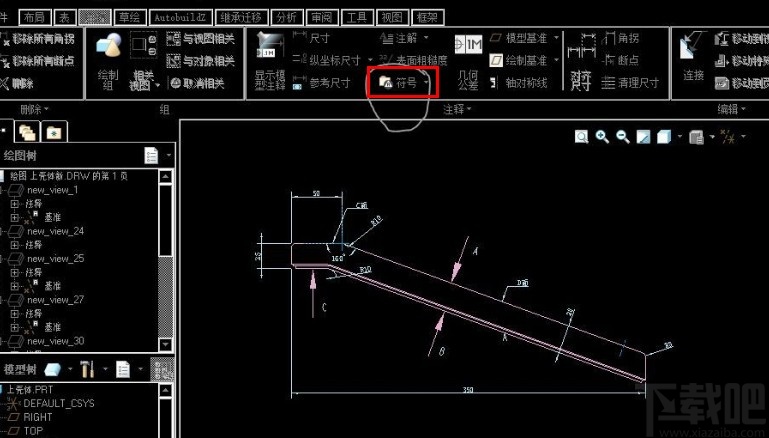Open the datum display filters dropdown
The width and height of the screenshot is (769, 438).
click(743, 137)
